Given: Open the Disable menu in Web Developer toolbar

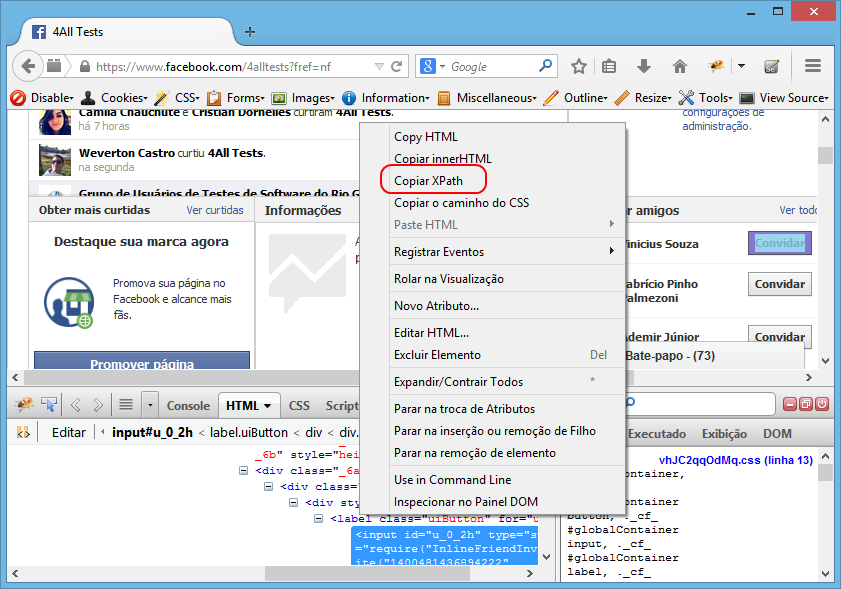Looking at the screenshot, I should coord(42,98).
